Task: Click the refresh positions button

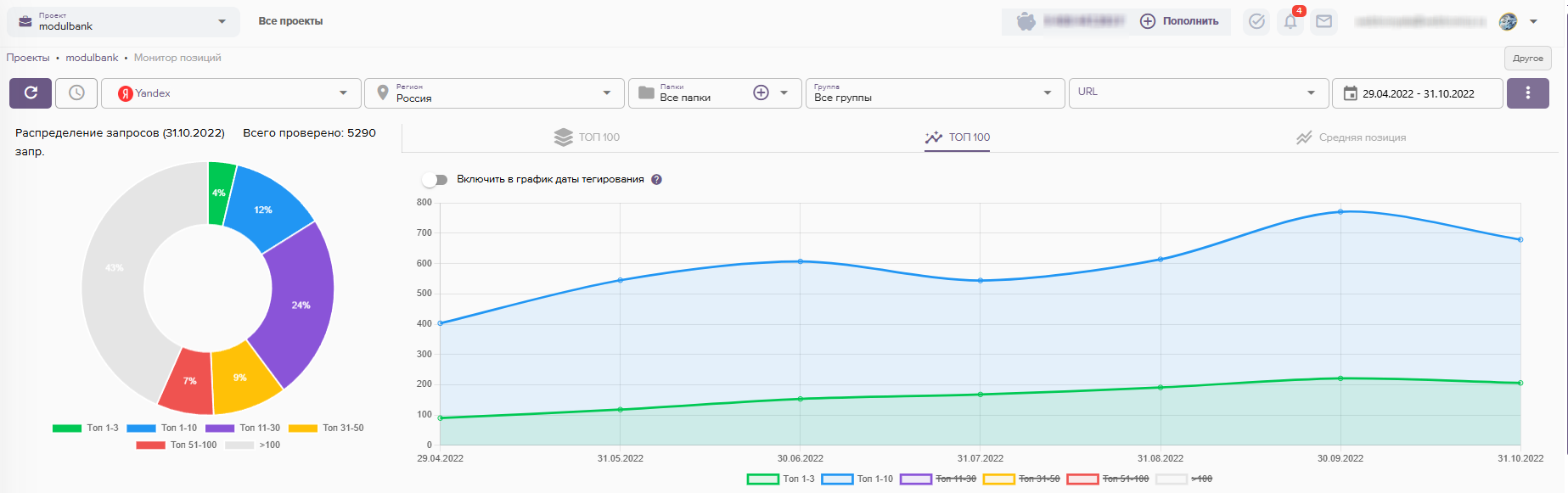Action: point(31,93)
